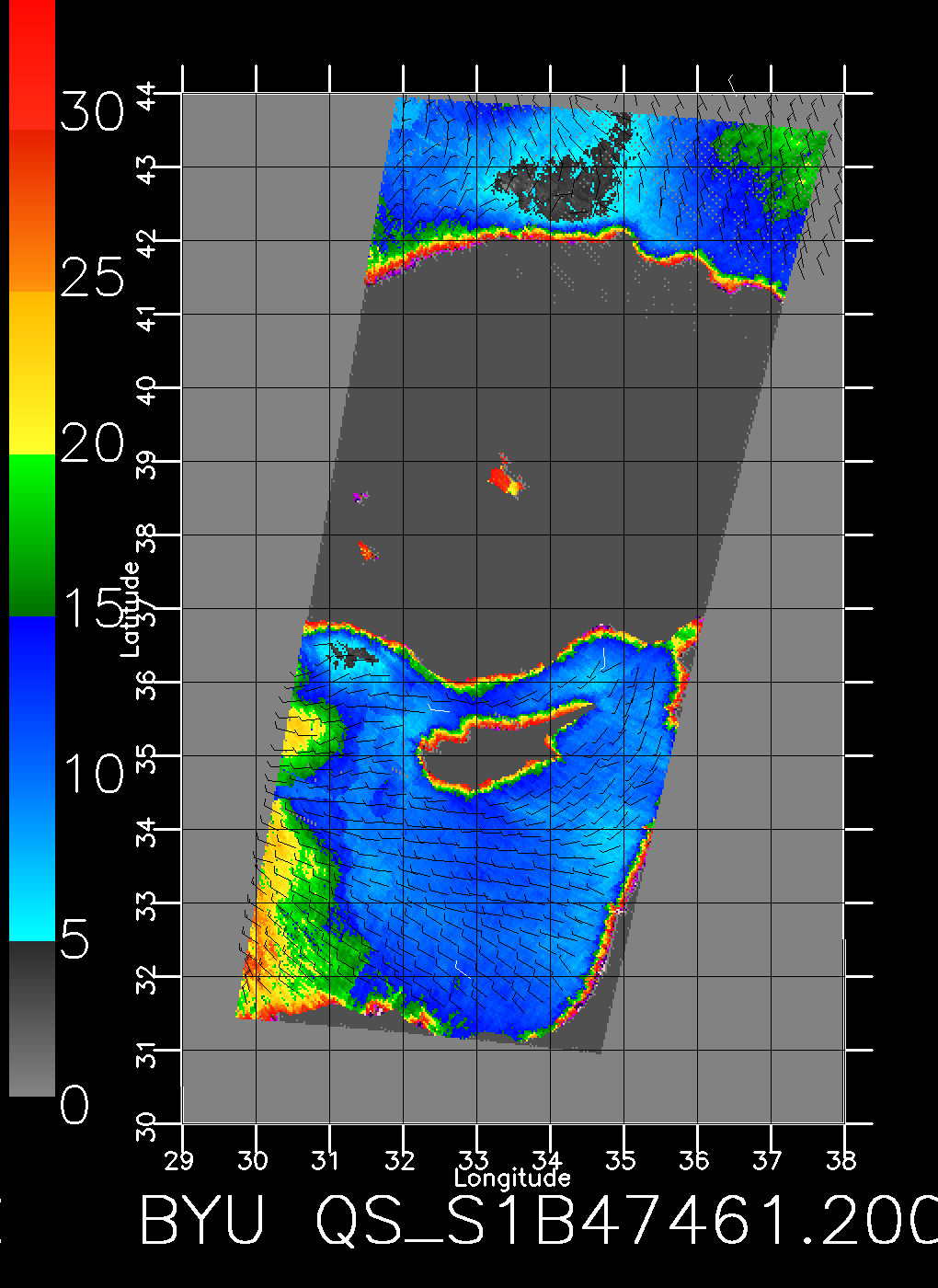The width and height of the screenshot is (938, 1288).
Task: Click longitude tick label 34
Action: coord(547,1160)
